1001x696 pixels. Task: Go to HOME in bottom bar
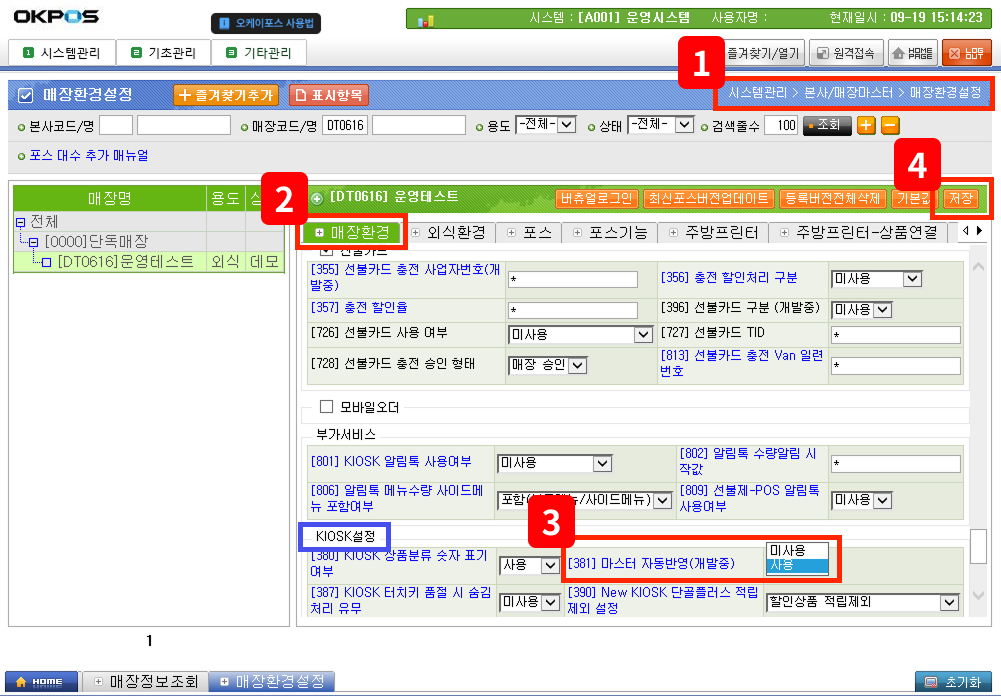(40, 681)
